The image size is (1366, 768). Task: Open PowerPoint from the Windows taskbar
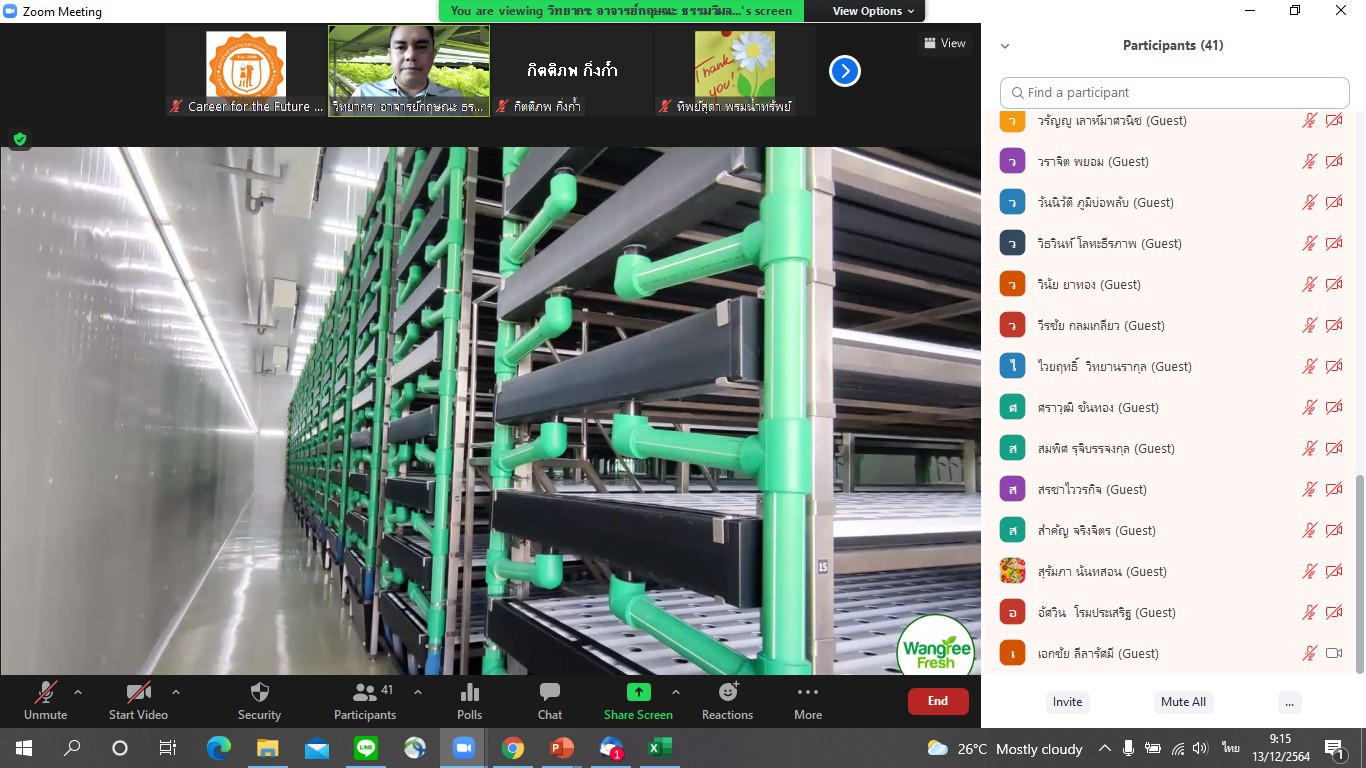click(x=561, y=748)
